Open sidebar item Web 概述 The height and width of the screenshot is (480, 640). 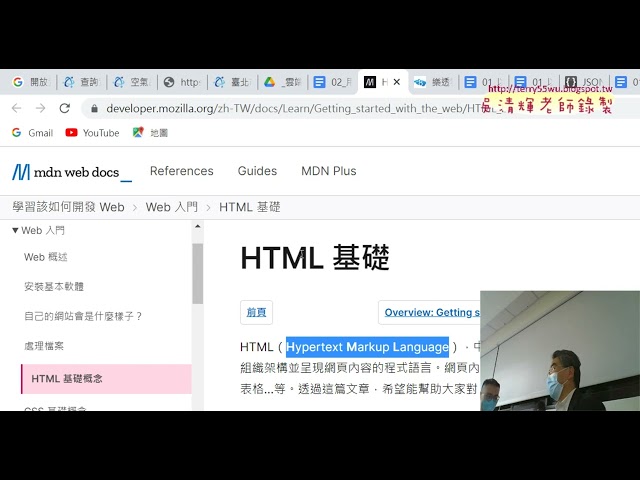click(x=46, y=257)
